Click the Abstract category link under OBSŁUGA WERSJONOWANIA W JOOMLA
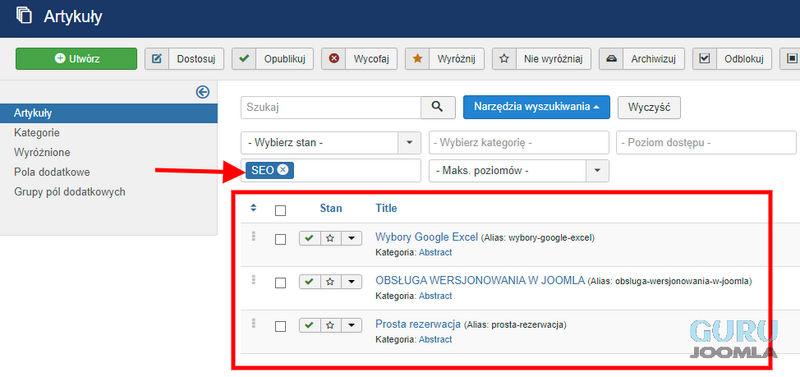The height and width of the screenshot is (377, 800). [x=435, y=296]
